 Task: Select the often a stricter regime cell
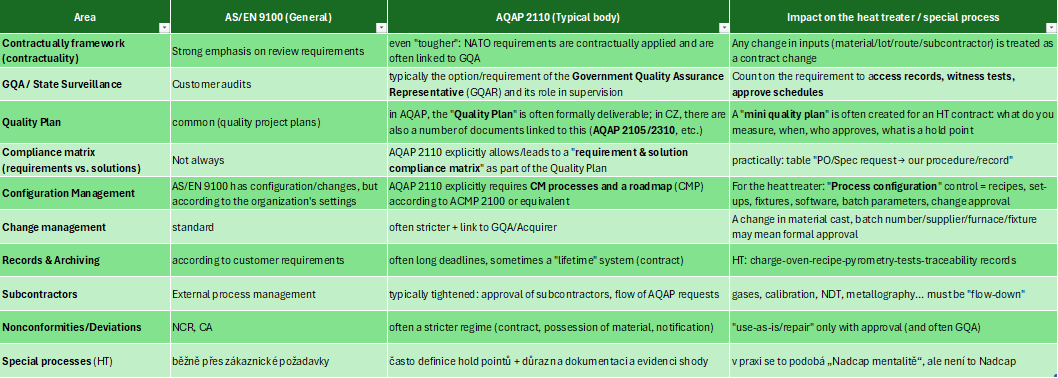[559, 327]
